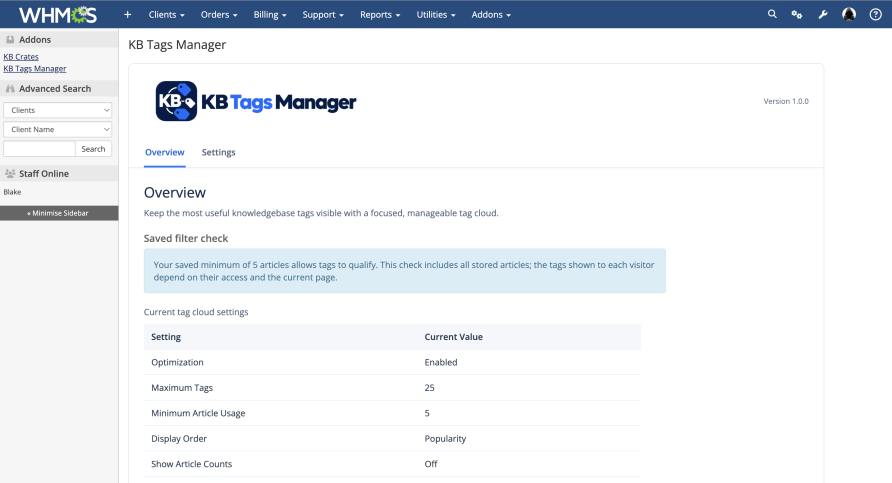
Task: Open the Client Name search field dropdown
Action: pyautogui.click(x=57, y=129)
